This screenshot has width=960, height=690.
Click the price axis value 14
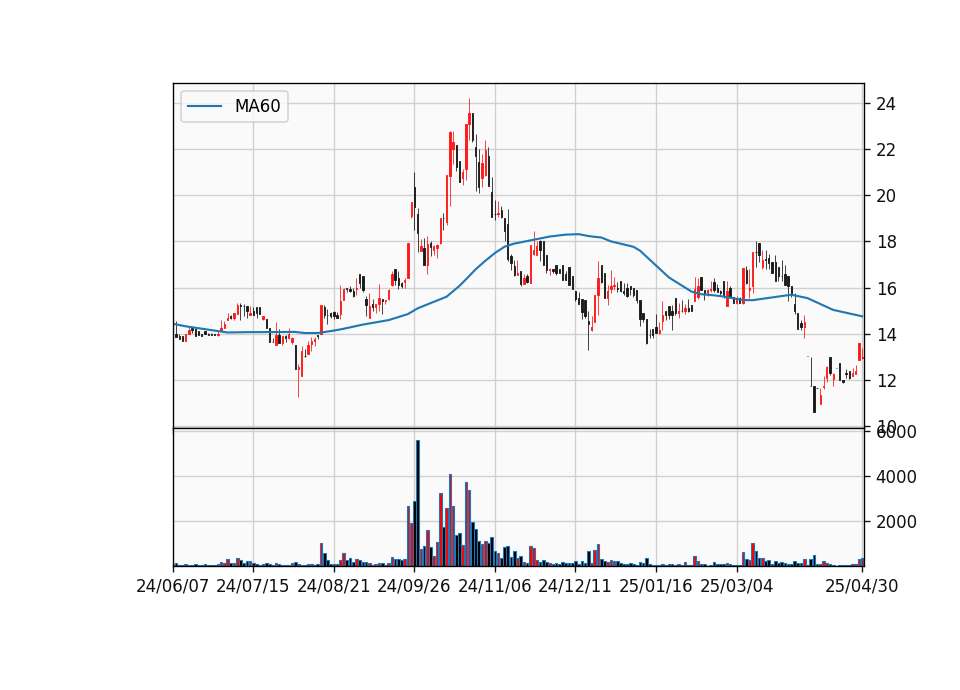886,335
